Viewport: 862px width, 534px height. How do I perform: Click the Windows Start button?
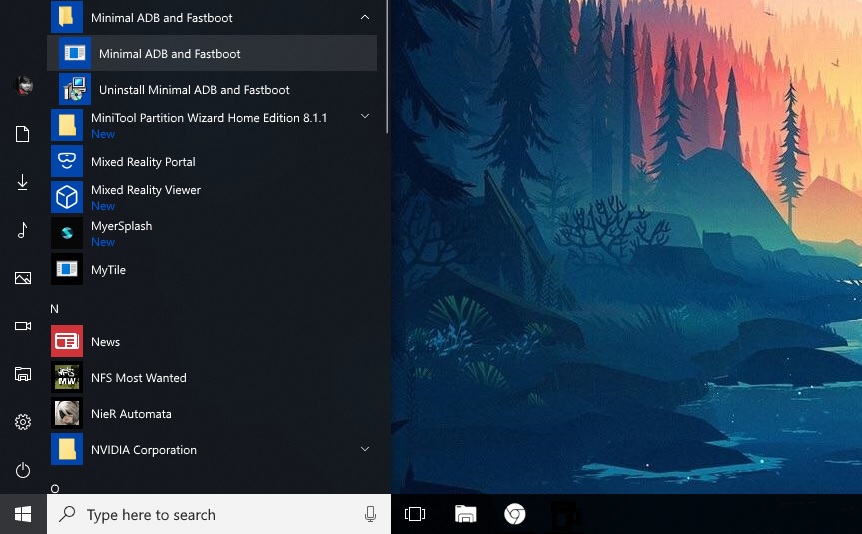23,514
